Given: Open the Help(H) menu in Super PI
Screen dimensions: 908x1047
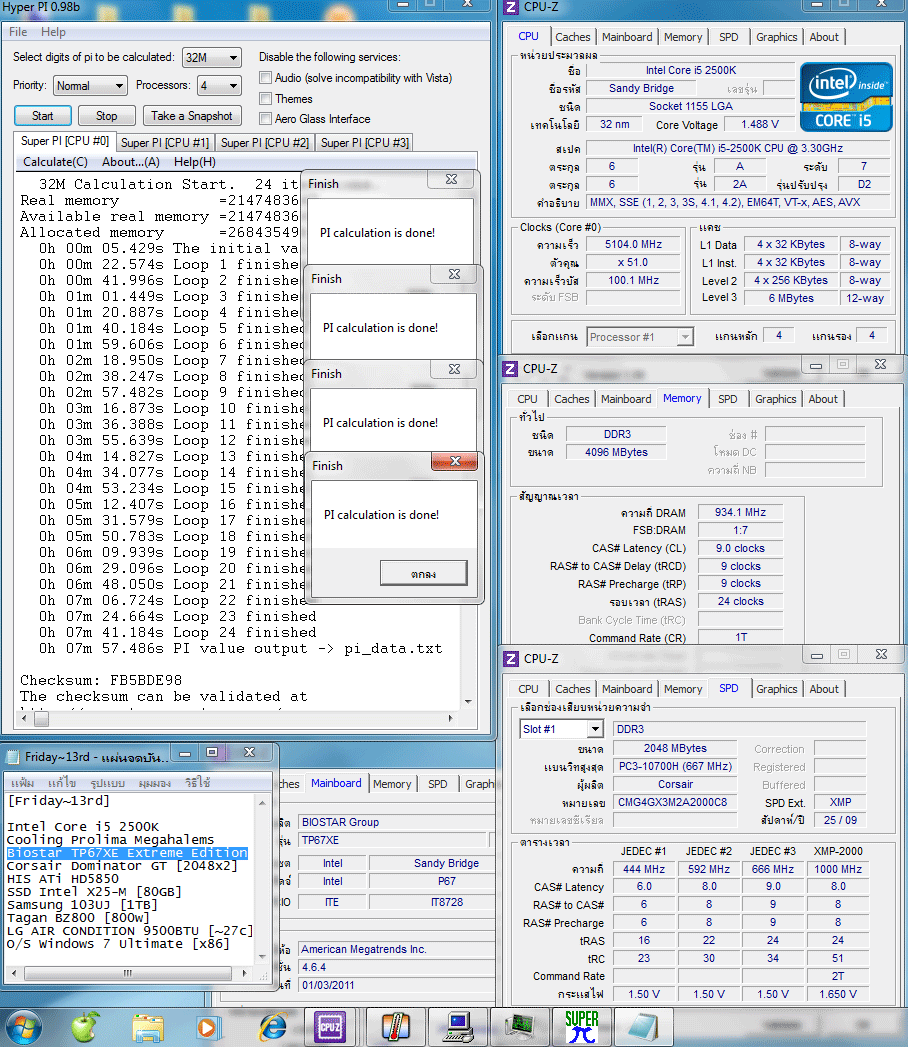Looking at the screenshot, I should coord(195,162).
